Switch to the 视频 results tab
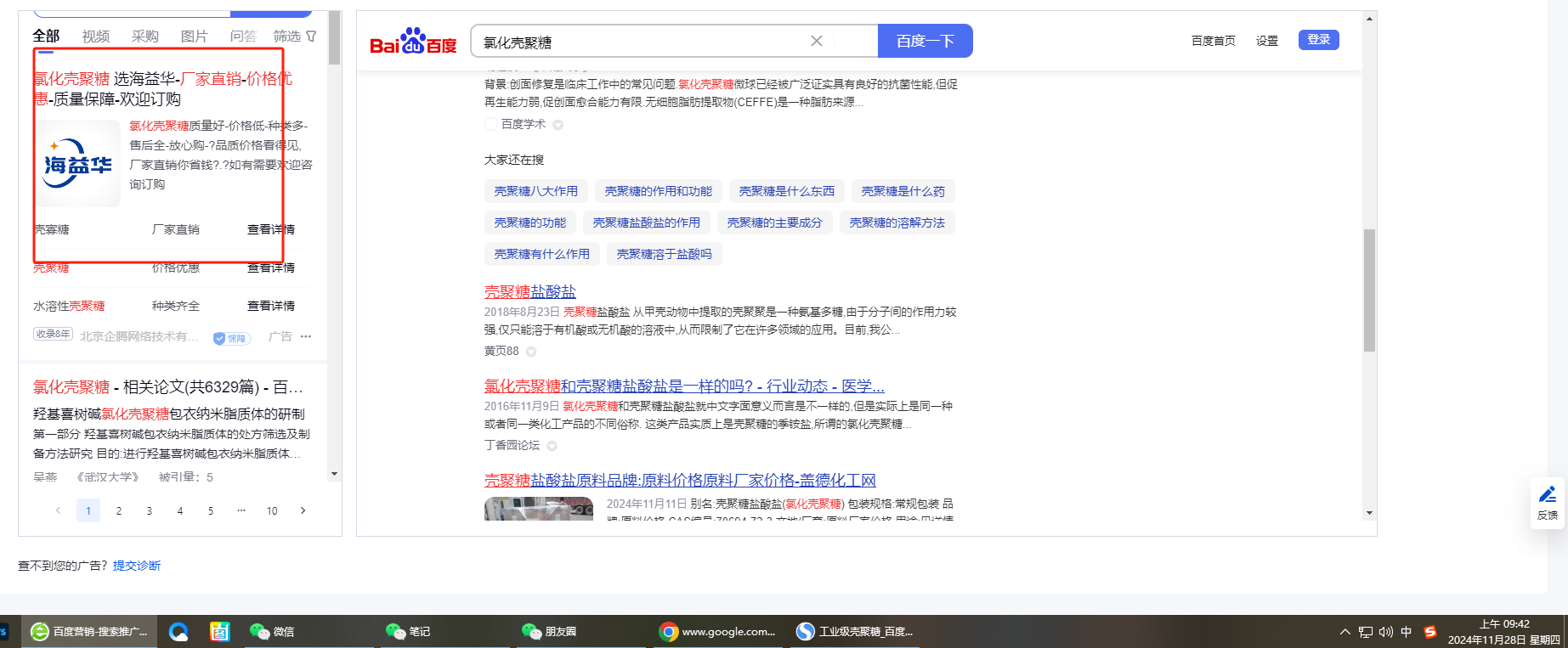 [96, 37]
